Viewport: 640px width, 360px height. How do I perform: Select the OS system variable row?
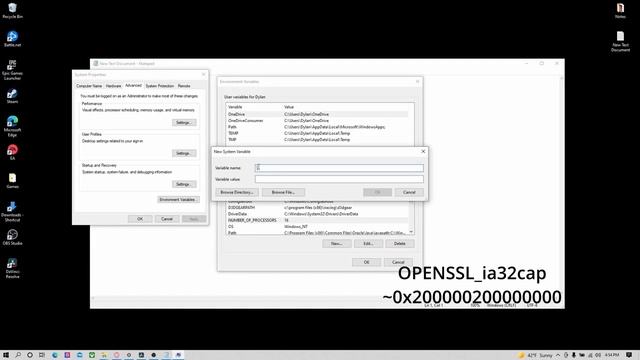(x=317, y=227)
